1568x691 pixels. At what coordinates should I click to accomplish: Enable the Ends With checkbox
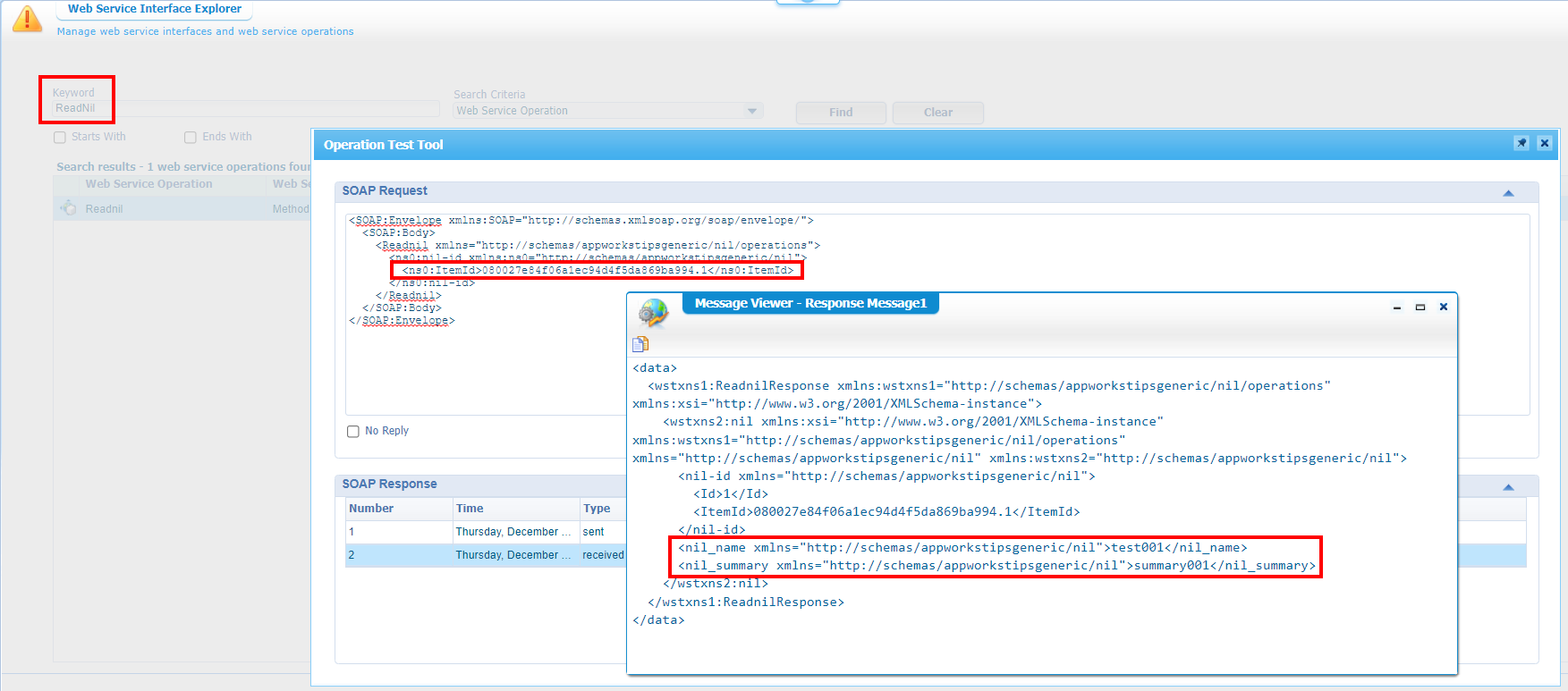point(191,138)
